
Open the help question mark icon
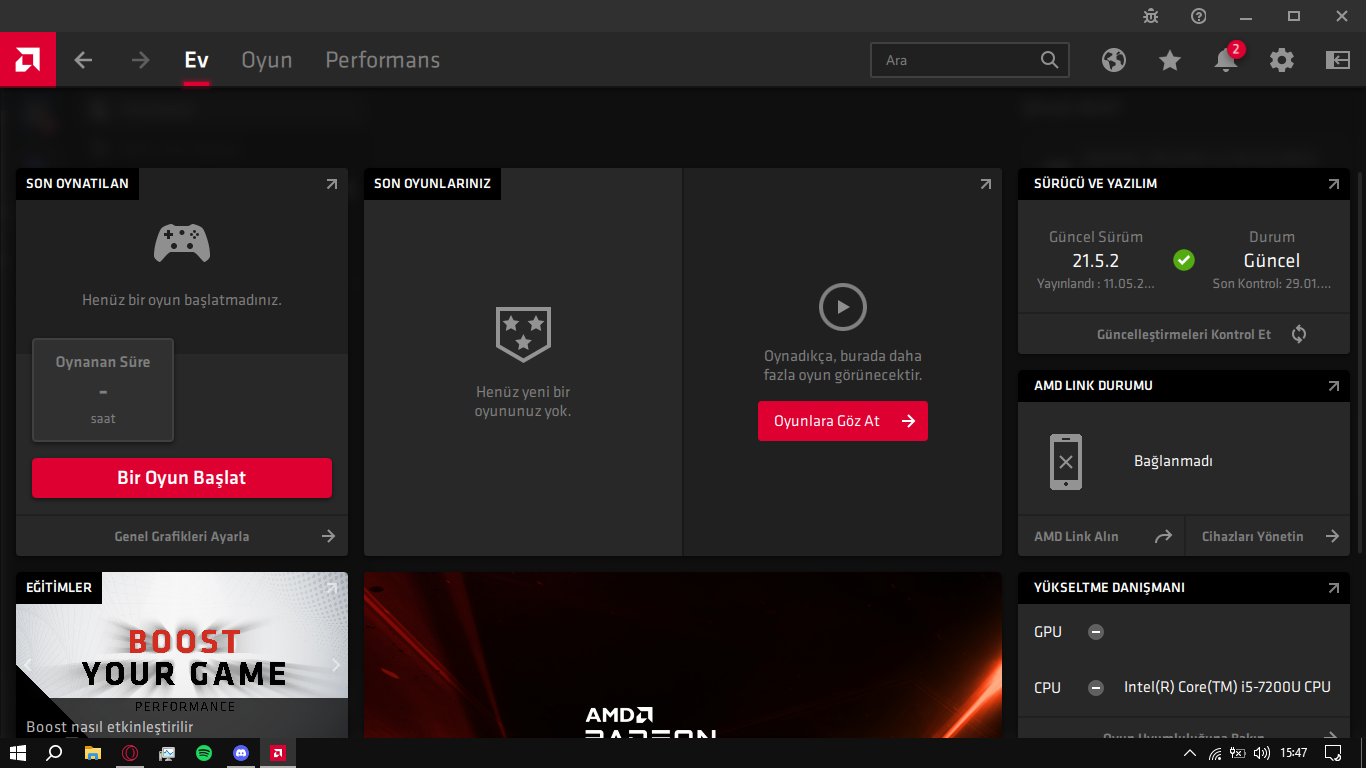(1199, 16)
